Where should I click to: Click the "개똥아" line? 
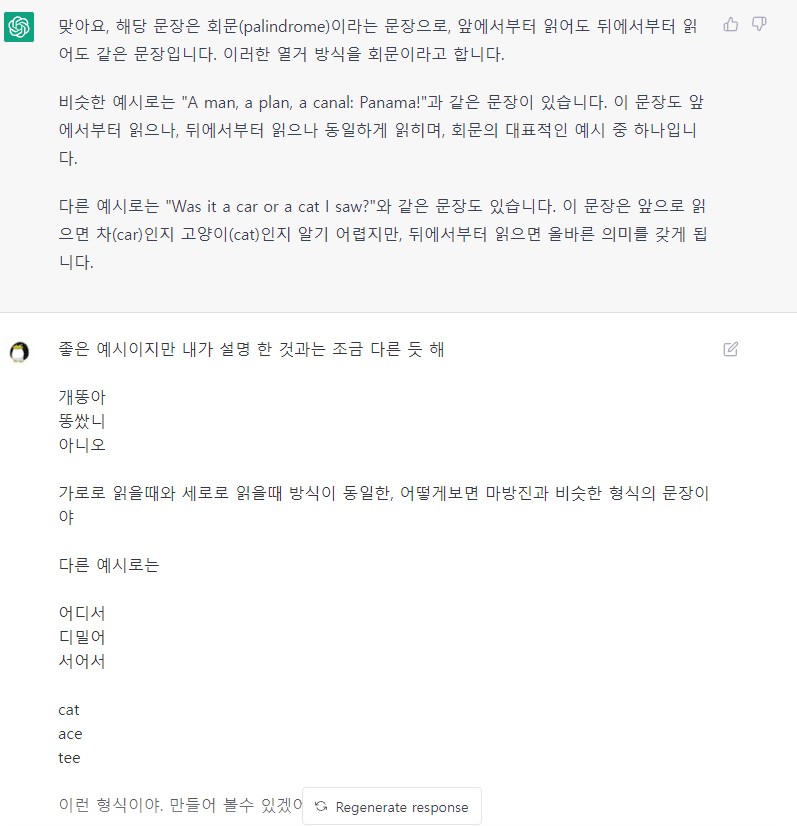[x=82, y=397]
